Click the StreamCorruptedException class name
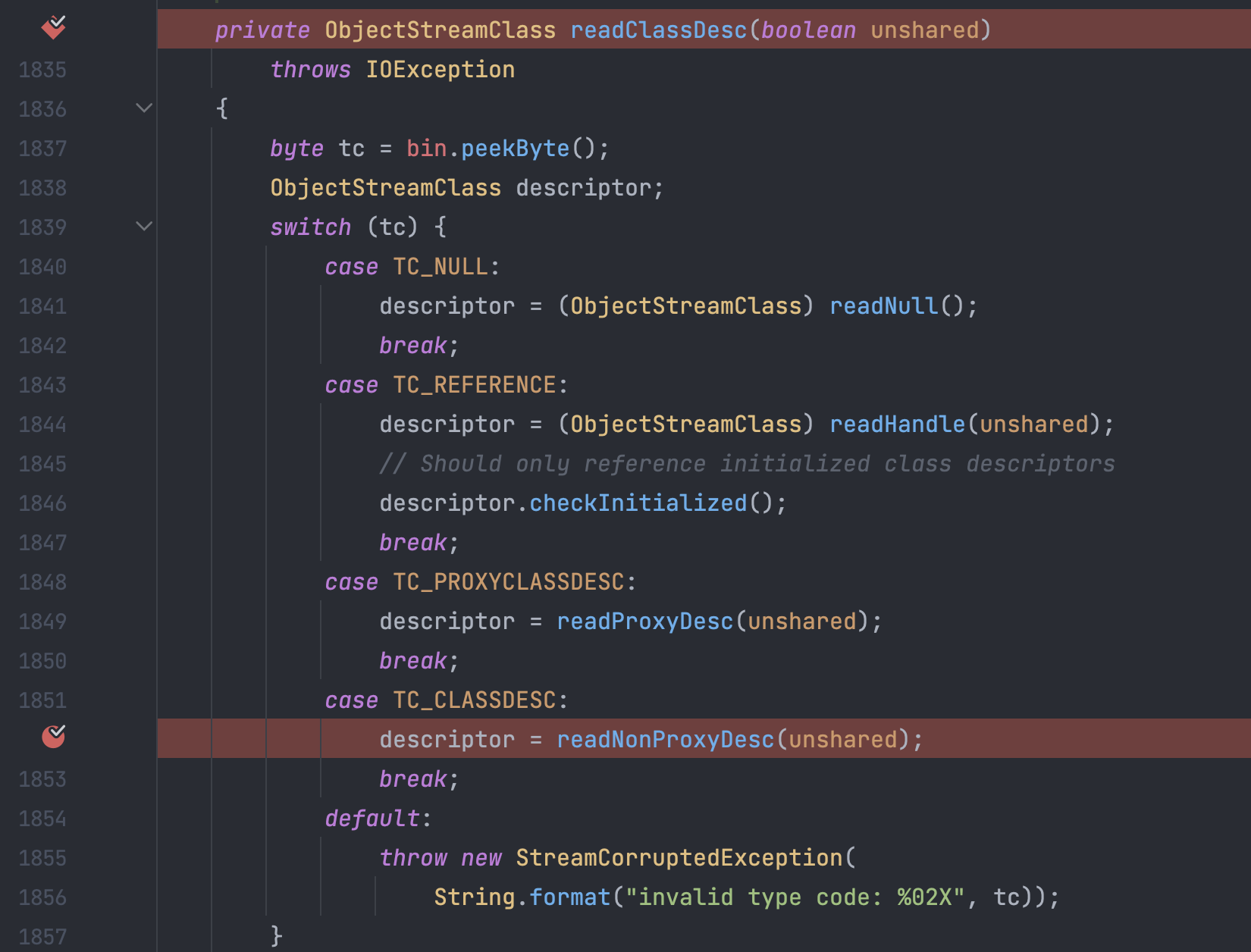Image resolution: width=1251 pixels, height=952 pixels. (x=679, y=858)
